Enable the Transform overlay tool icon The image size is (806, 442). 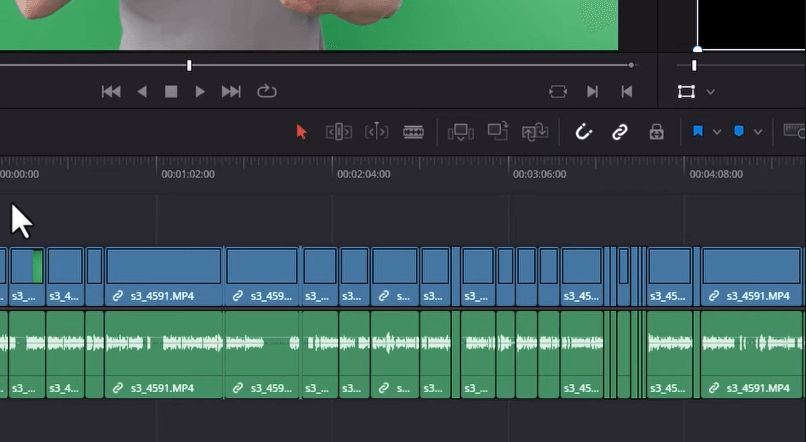click(686, 91)
